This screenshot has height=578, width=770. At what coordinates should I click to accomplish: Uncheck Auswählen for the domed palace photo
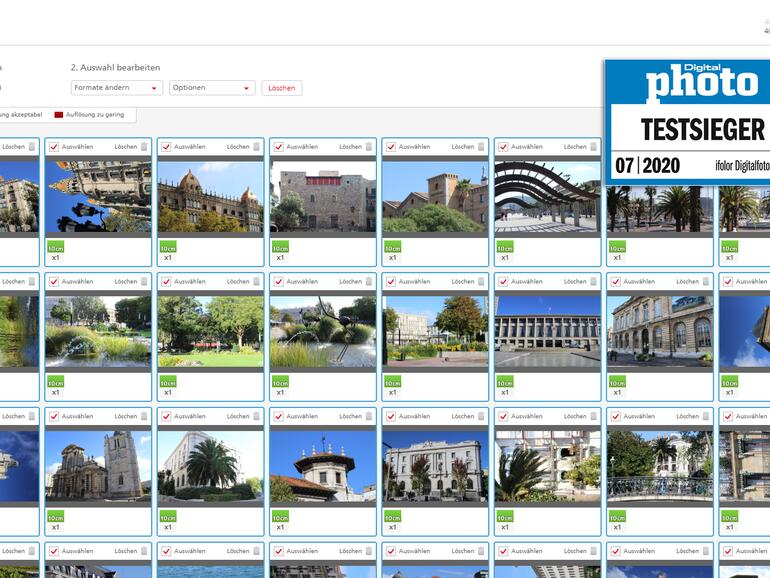pyautogui.click(x=166, y=147)
